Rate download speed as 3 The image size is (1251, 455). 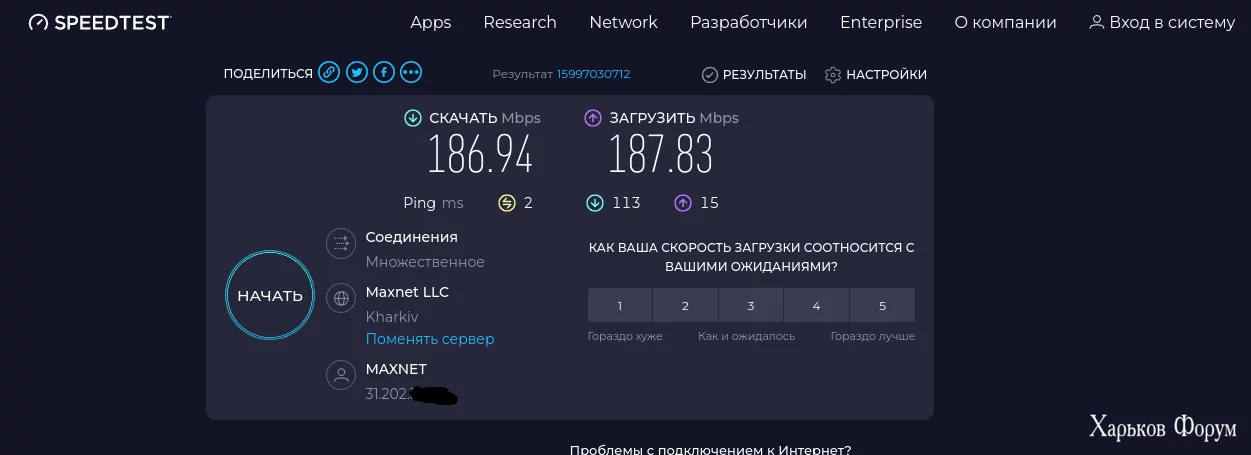(751, 305)
